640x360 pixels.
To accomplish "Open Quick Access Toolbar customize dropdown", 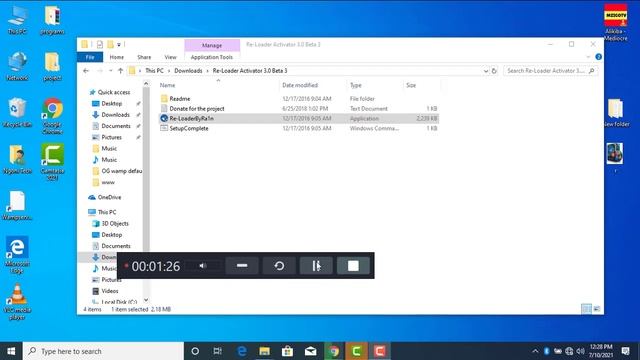I will (119, 44).
